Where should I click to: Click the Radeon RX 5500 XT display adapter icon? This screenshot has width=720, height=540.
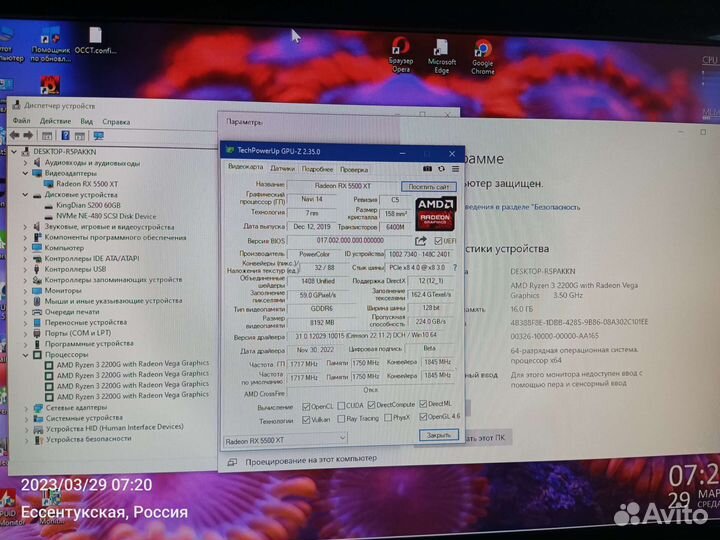point(49,184)
